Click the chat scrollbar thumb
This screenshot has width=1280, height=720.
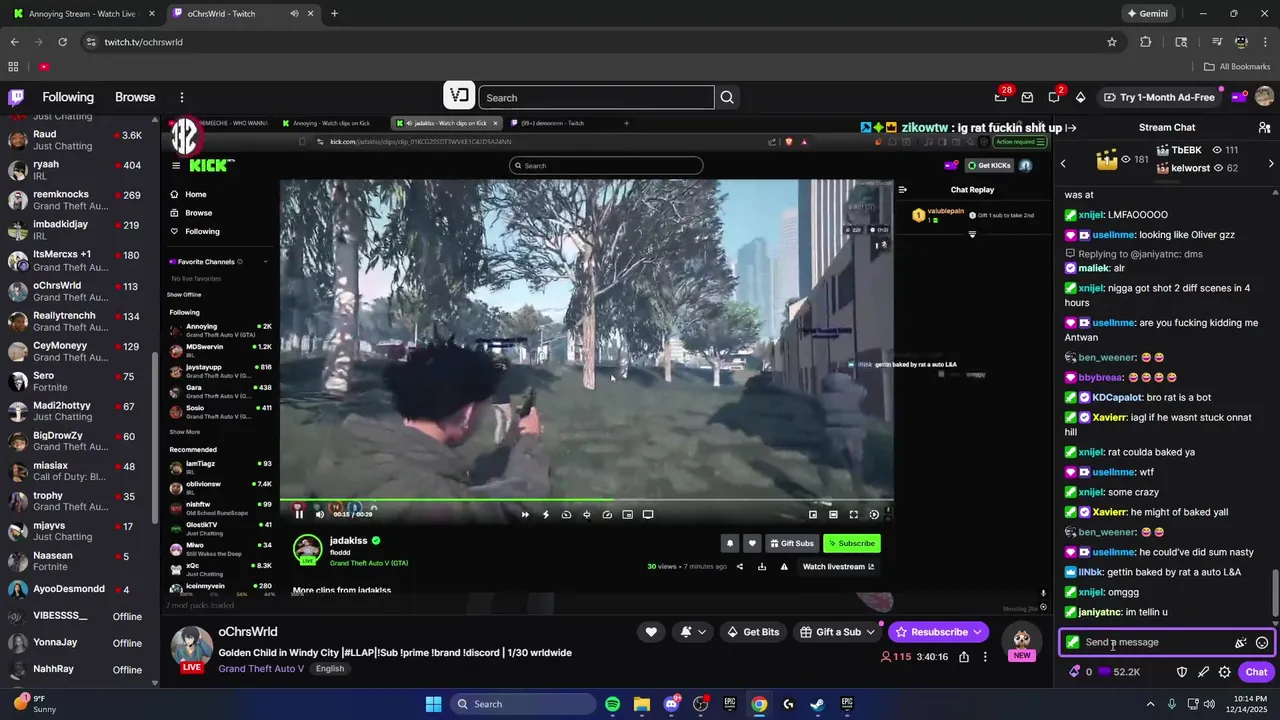tap(1274, 592)
